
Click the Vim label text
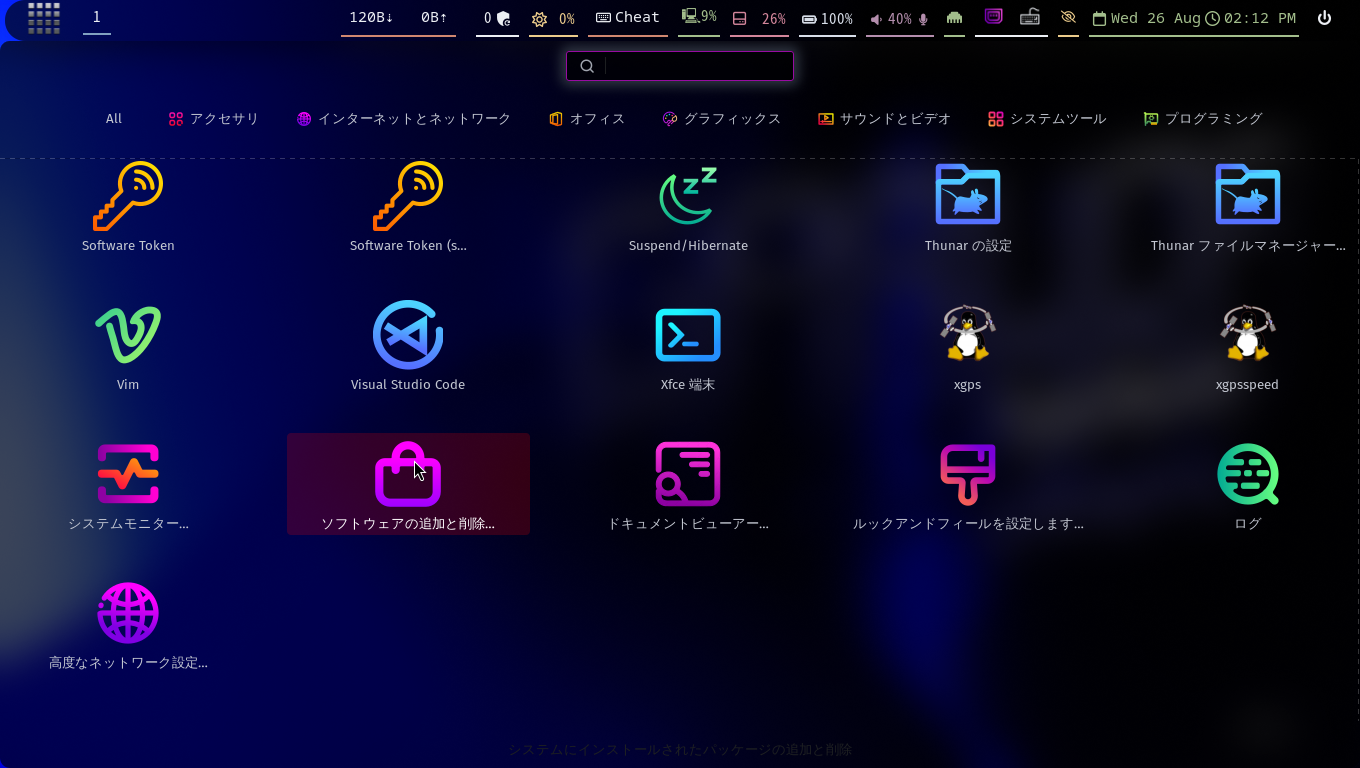[128, 385]
